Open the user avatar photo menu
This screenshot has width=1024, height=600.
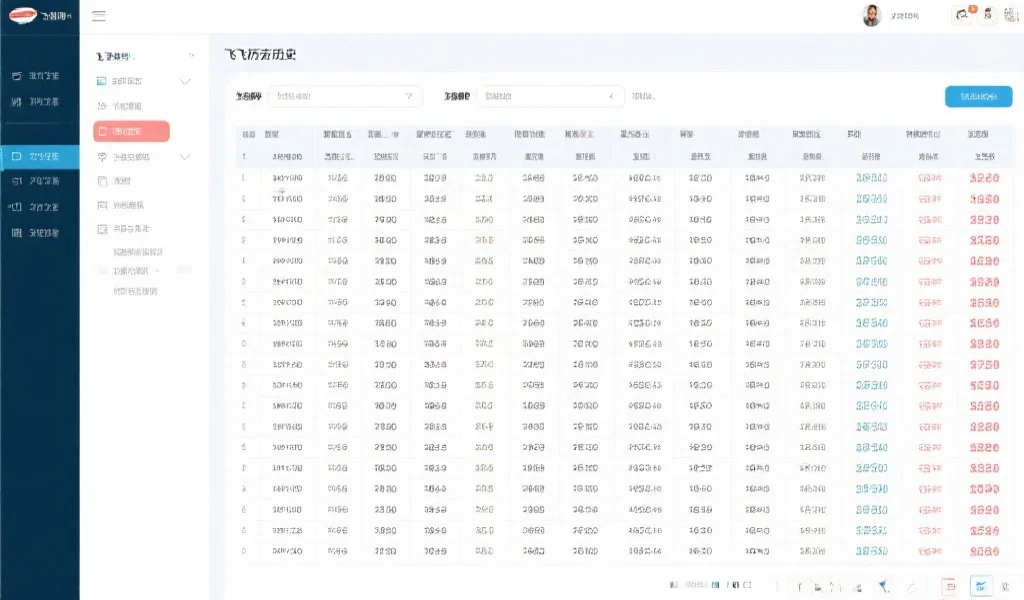pos(871,15)
